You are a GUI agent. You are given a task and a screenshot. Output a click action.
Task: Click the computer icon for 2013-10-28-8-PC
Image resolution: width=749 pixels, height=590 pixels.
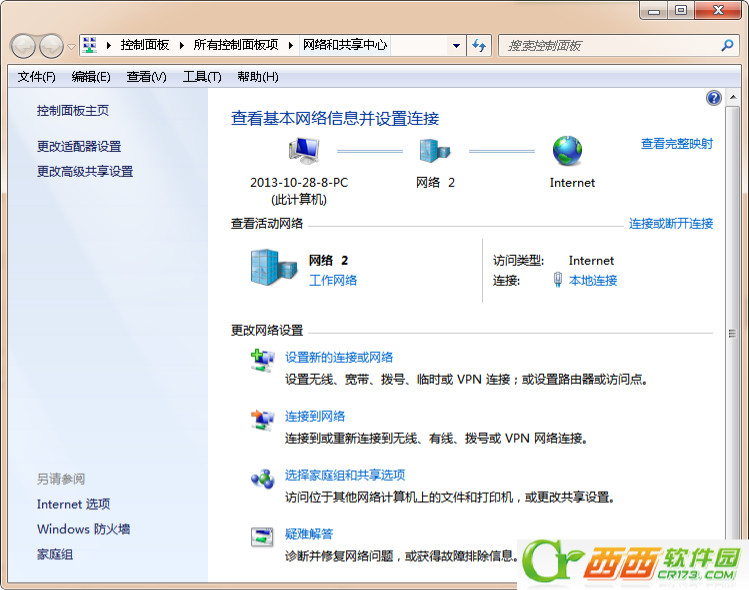[304, 151]
